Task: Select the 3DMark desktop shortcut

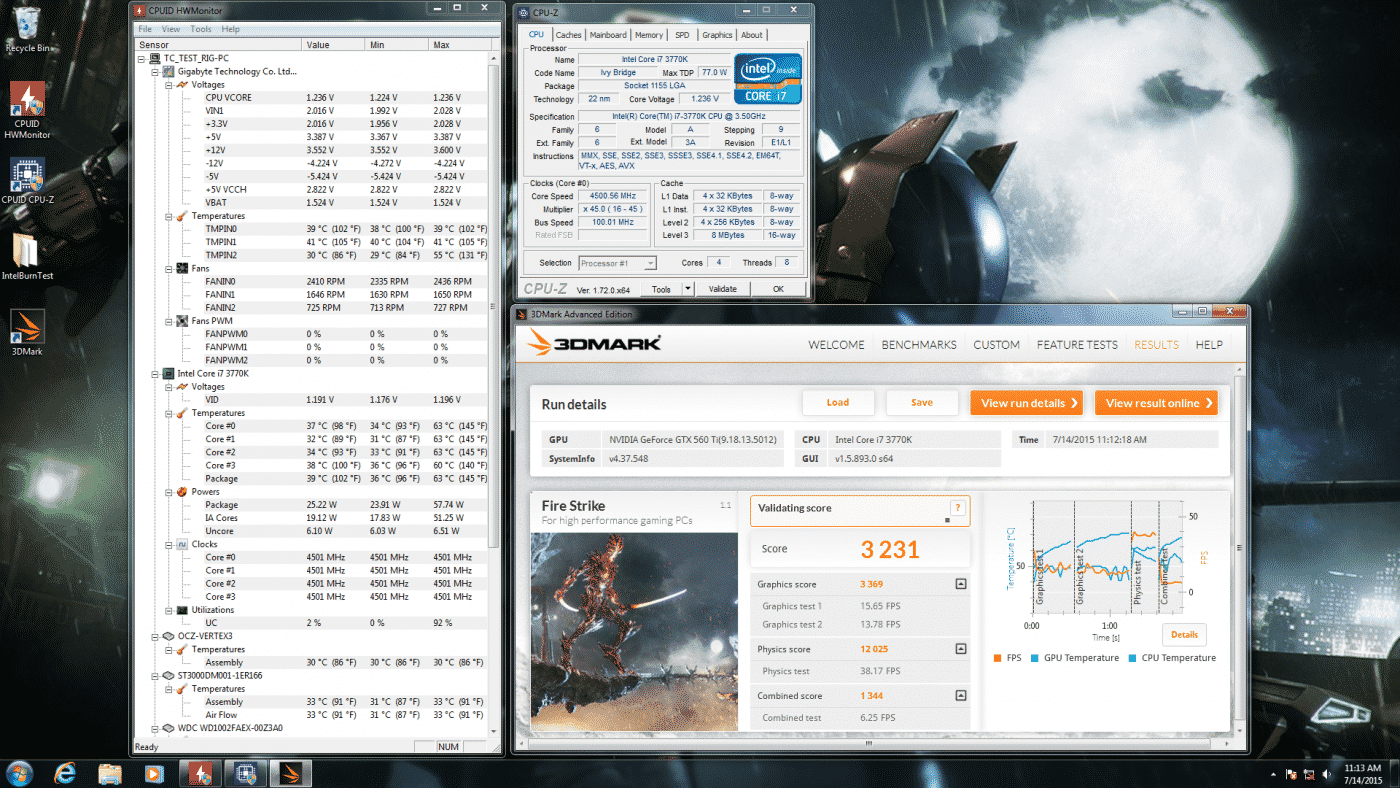Action: coord(27,333)
